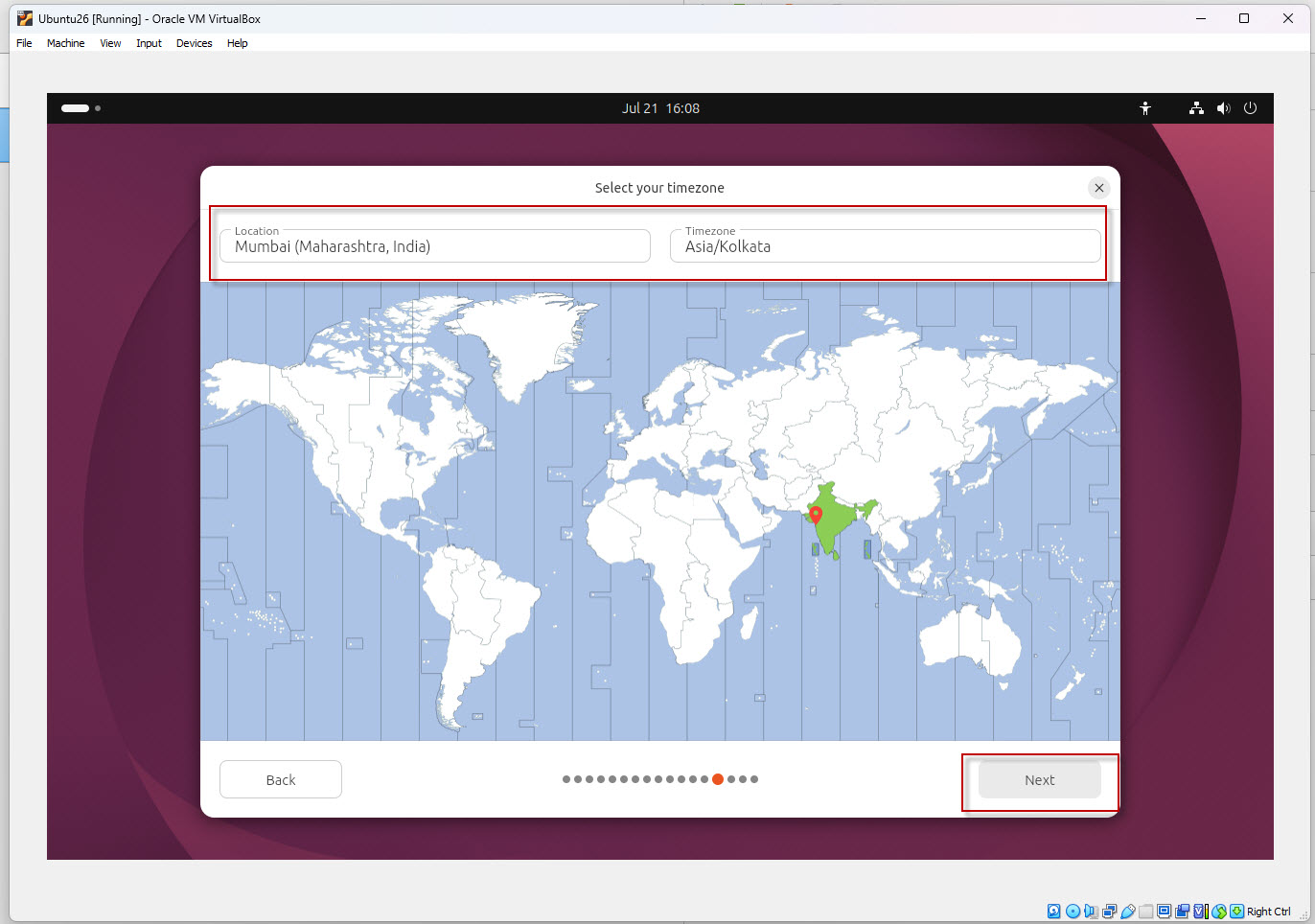Click the virtual display icon in status bar
Viewport: 1315px width, 924px height.
[x=1164, y=912]
